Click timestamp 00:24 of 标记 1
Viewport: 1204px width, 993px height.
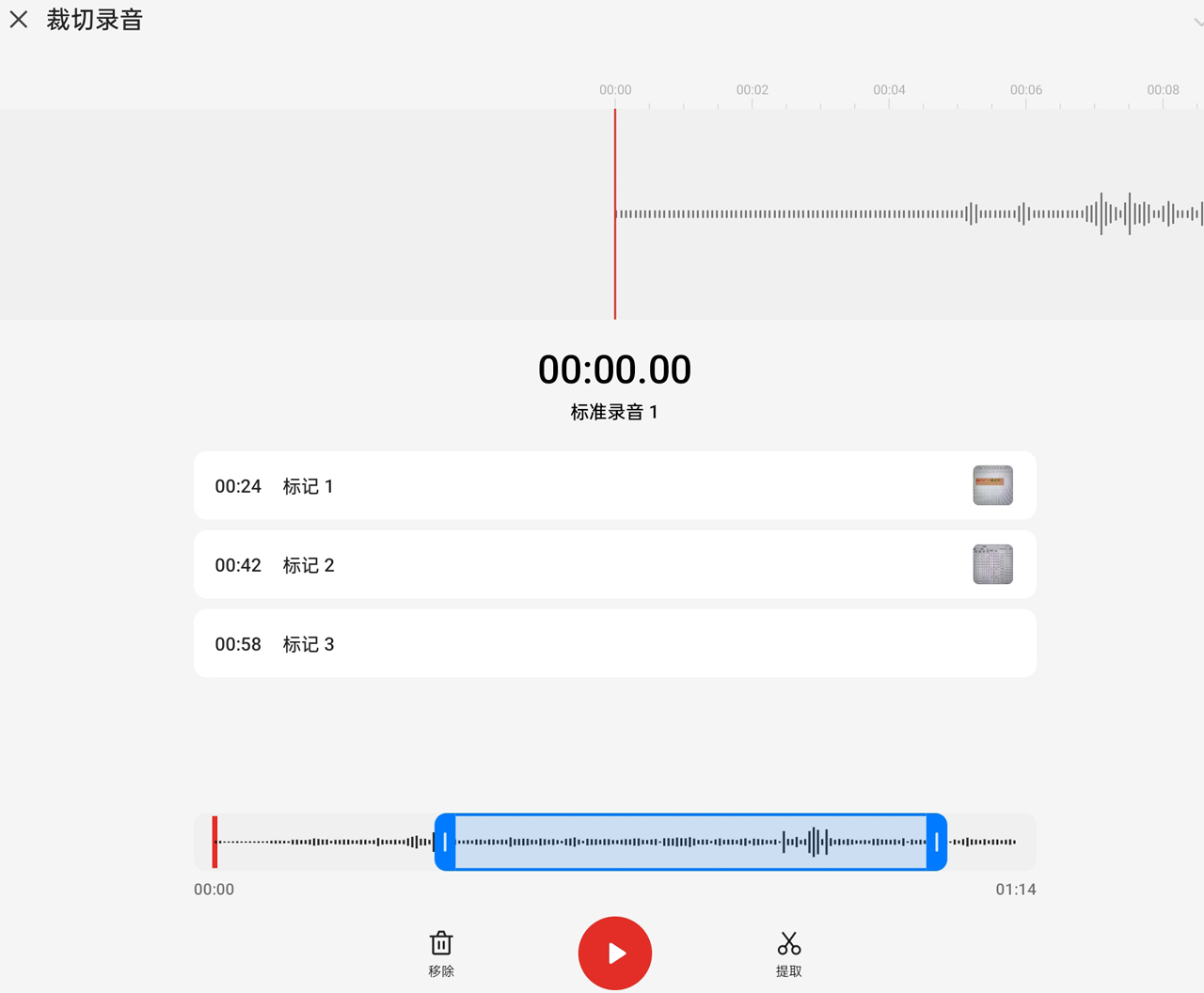tap(238, 486)
